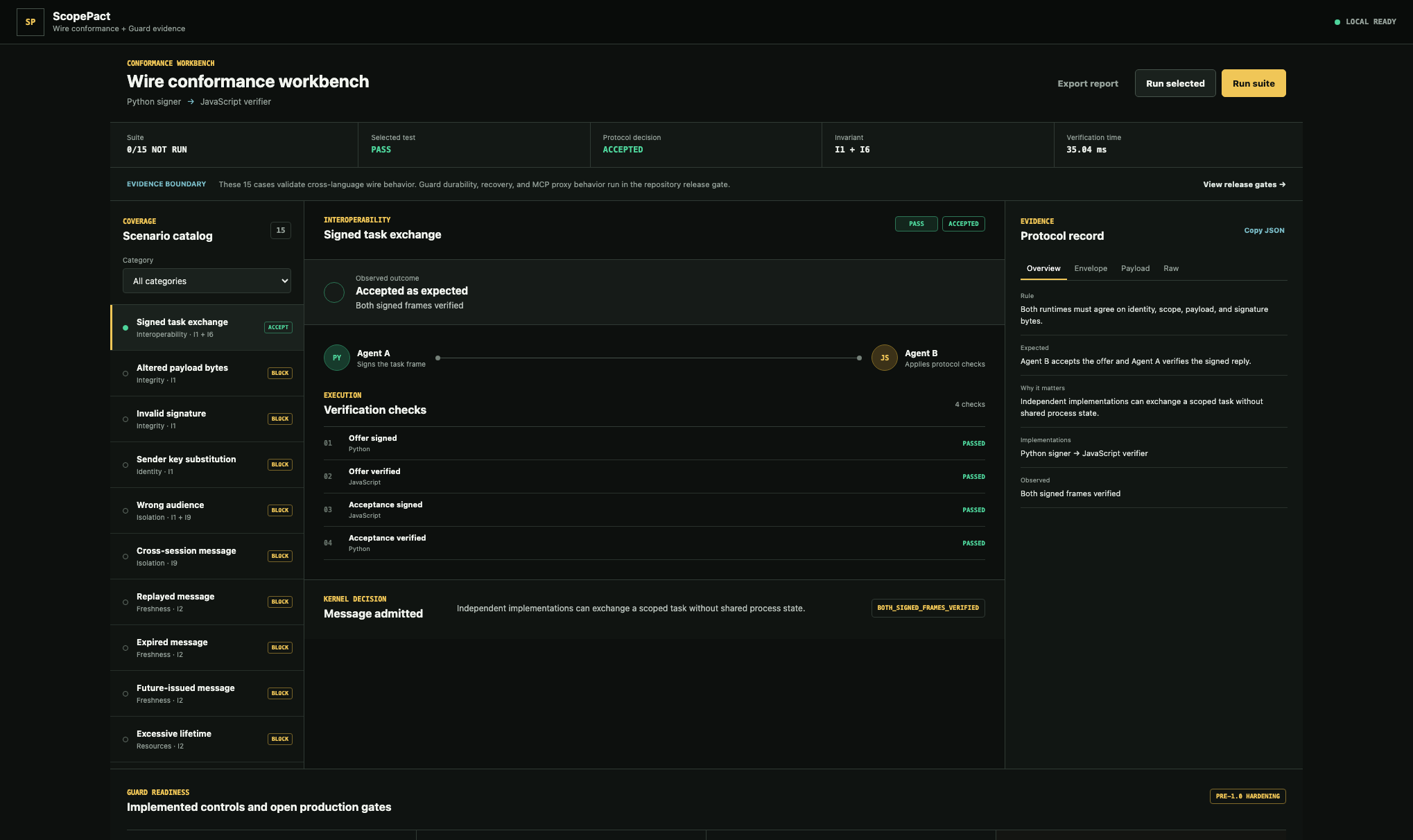The width and height of the screenshot is (1413, 840).
Task: Select the Excessive lifetime scenario
Action: tap(207, 739)
